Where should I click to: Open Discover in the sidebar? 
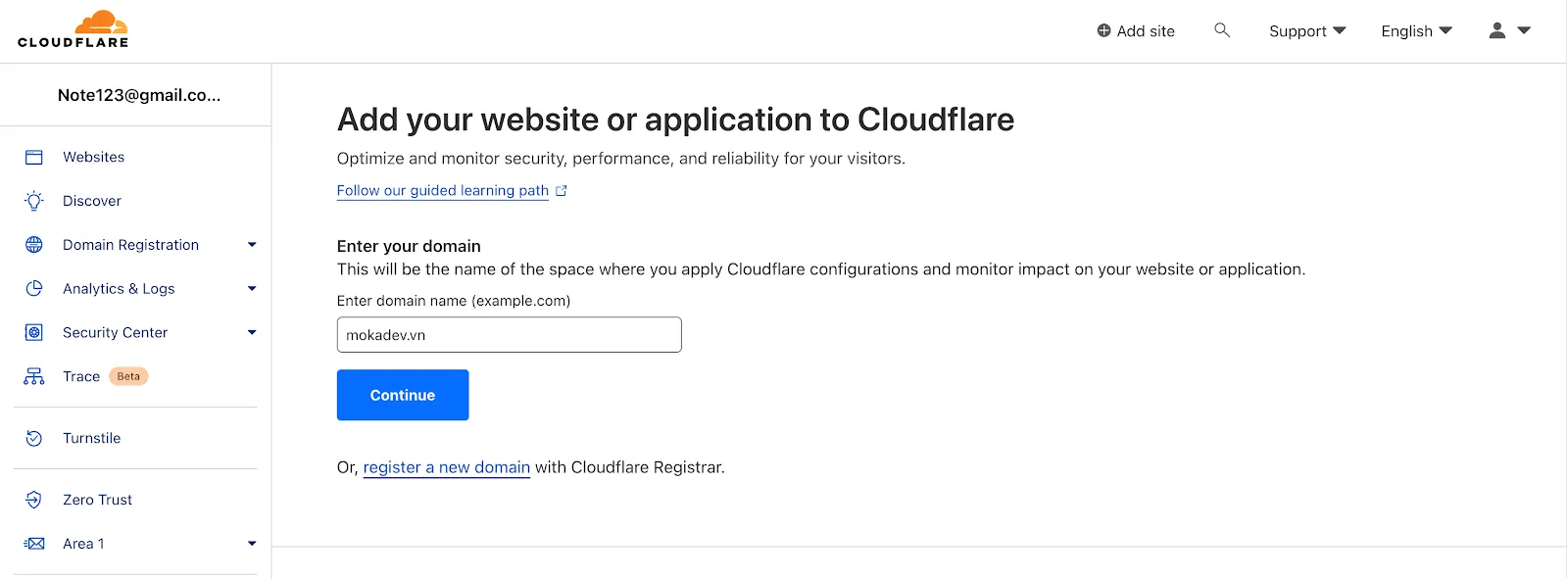coord(92,201)
